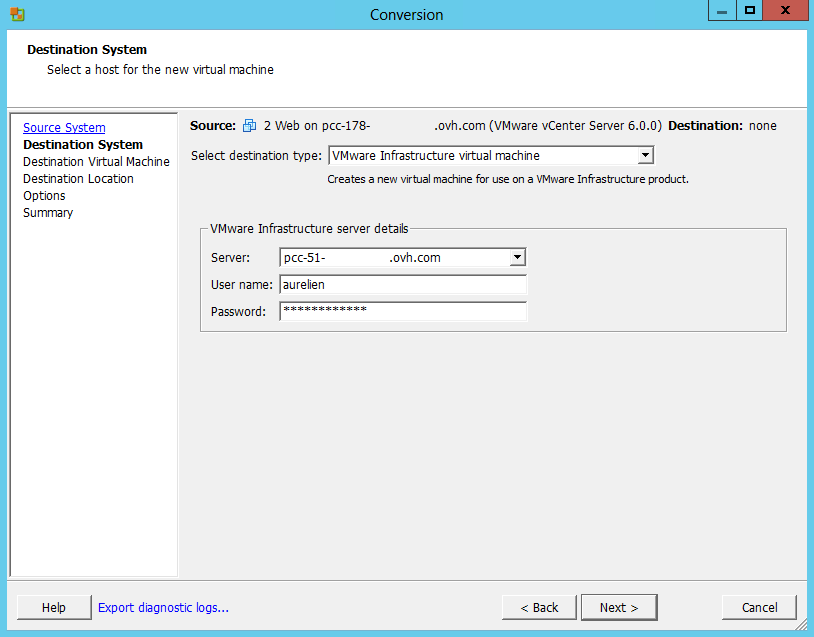814x637 pixels.
Task: Click into the User name field
Action: click(402, 285)
